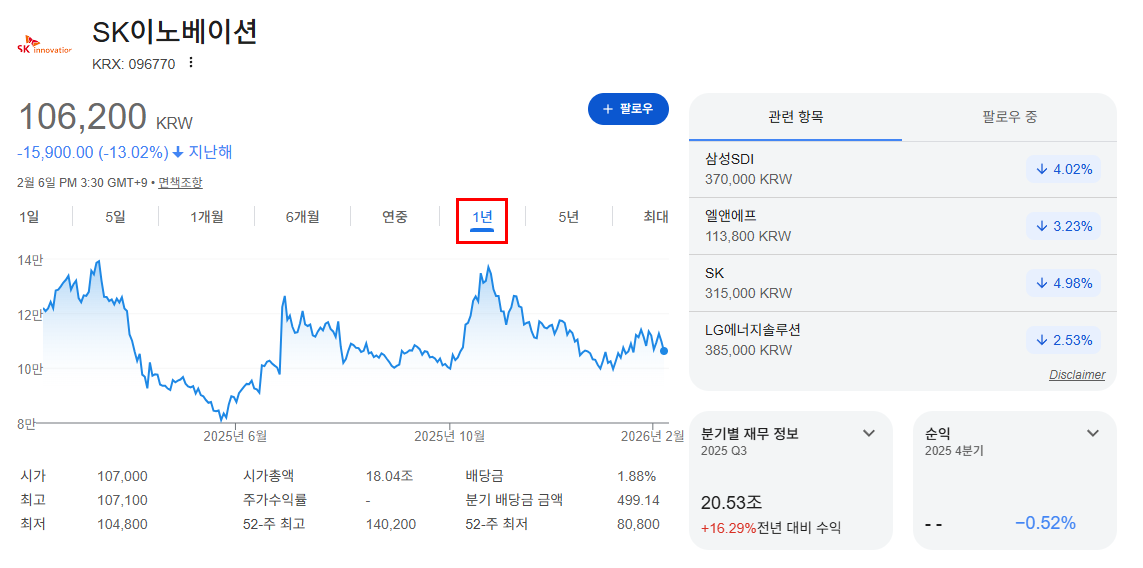Open the 관련 항목 tab
This screenshot has height=568, width=1143.
[x=795, y=117]
